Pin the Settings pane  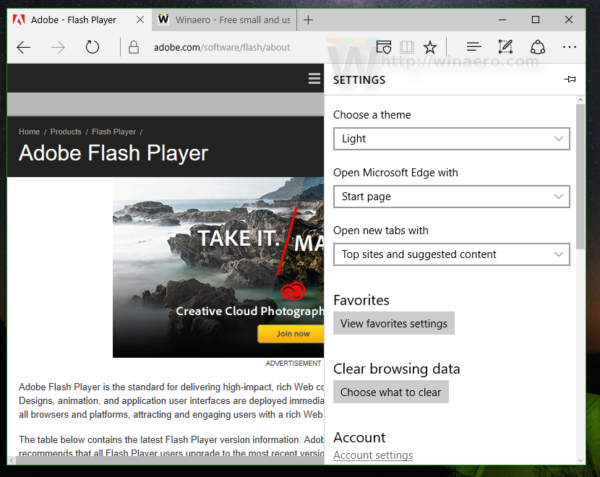[x=569, y=80]
